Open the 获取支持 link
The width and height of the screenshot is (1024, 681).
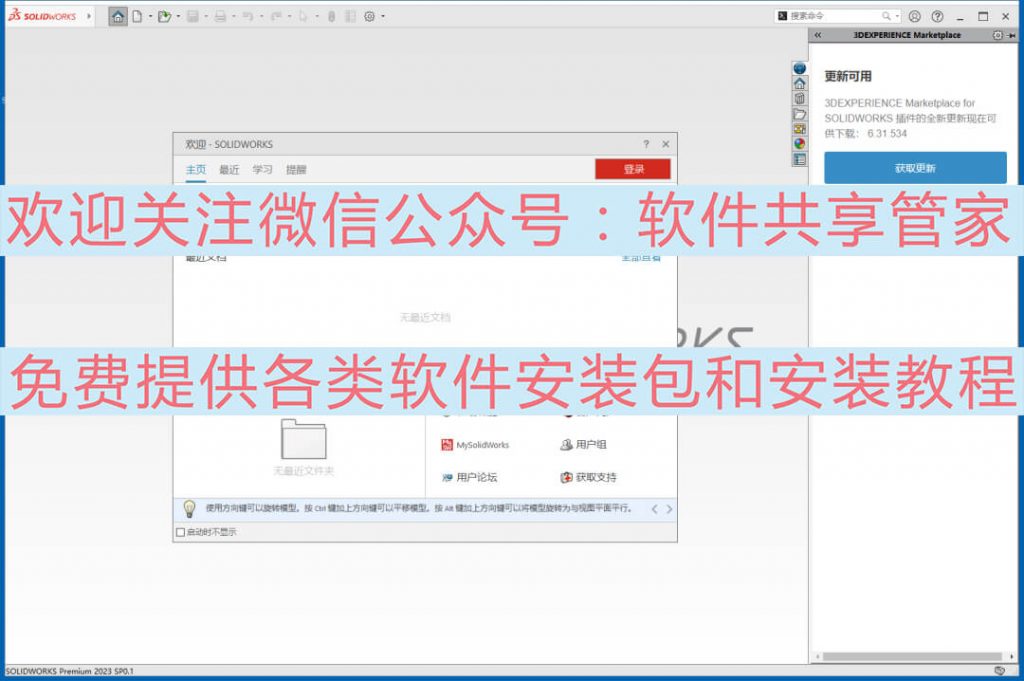coord(588,477)
